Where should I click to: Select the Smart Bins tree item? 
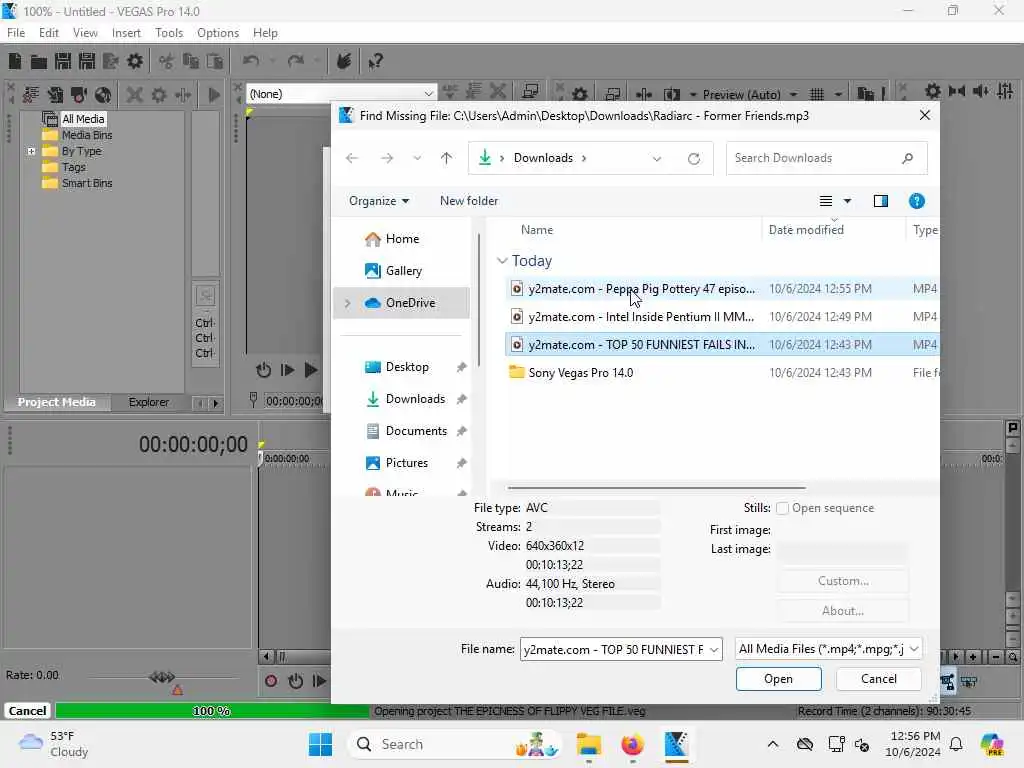(x=86, y=184)
